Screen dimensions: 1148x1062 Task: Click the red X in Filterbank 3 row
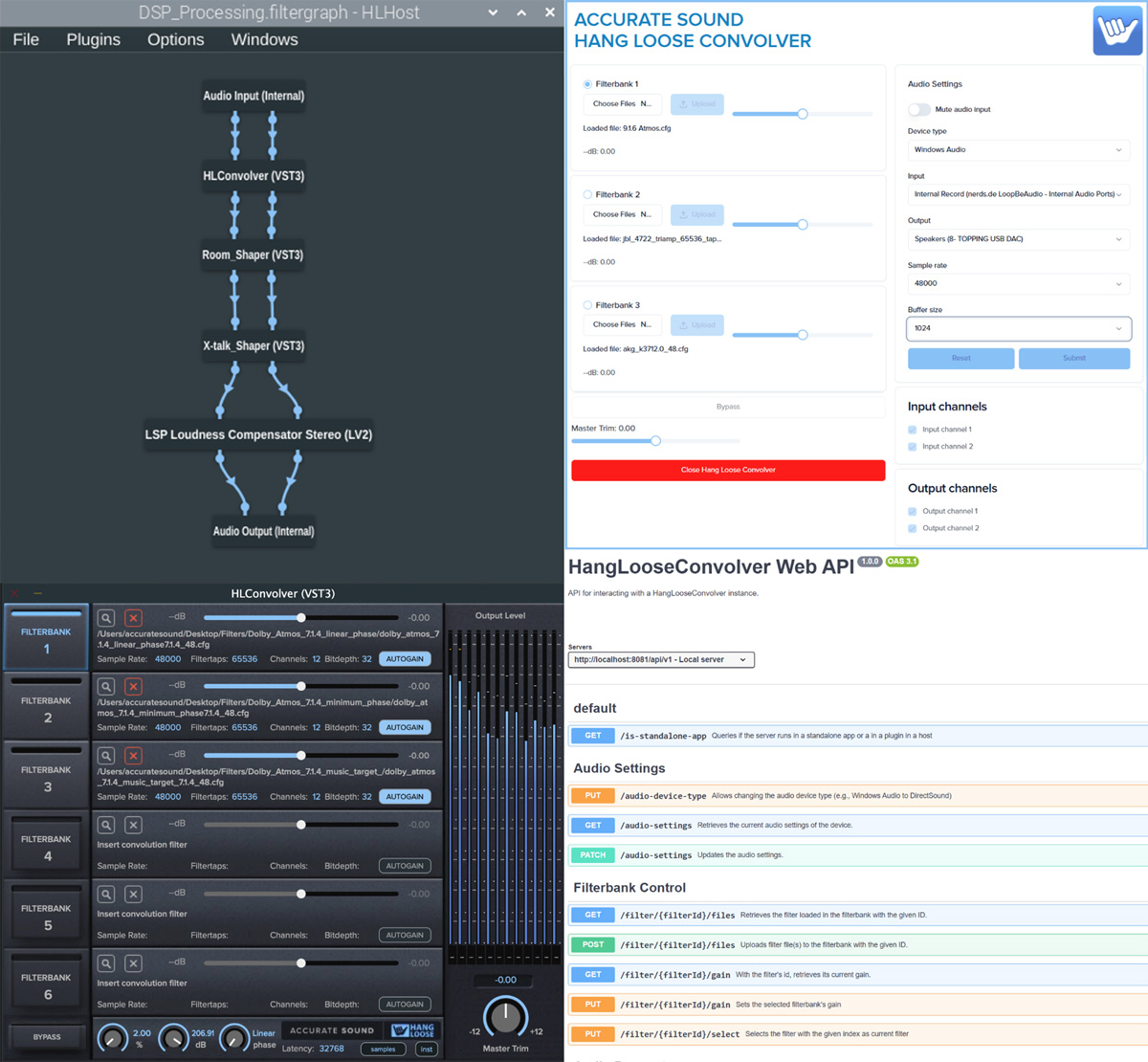(133, 756)
